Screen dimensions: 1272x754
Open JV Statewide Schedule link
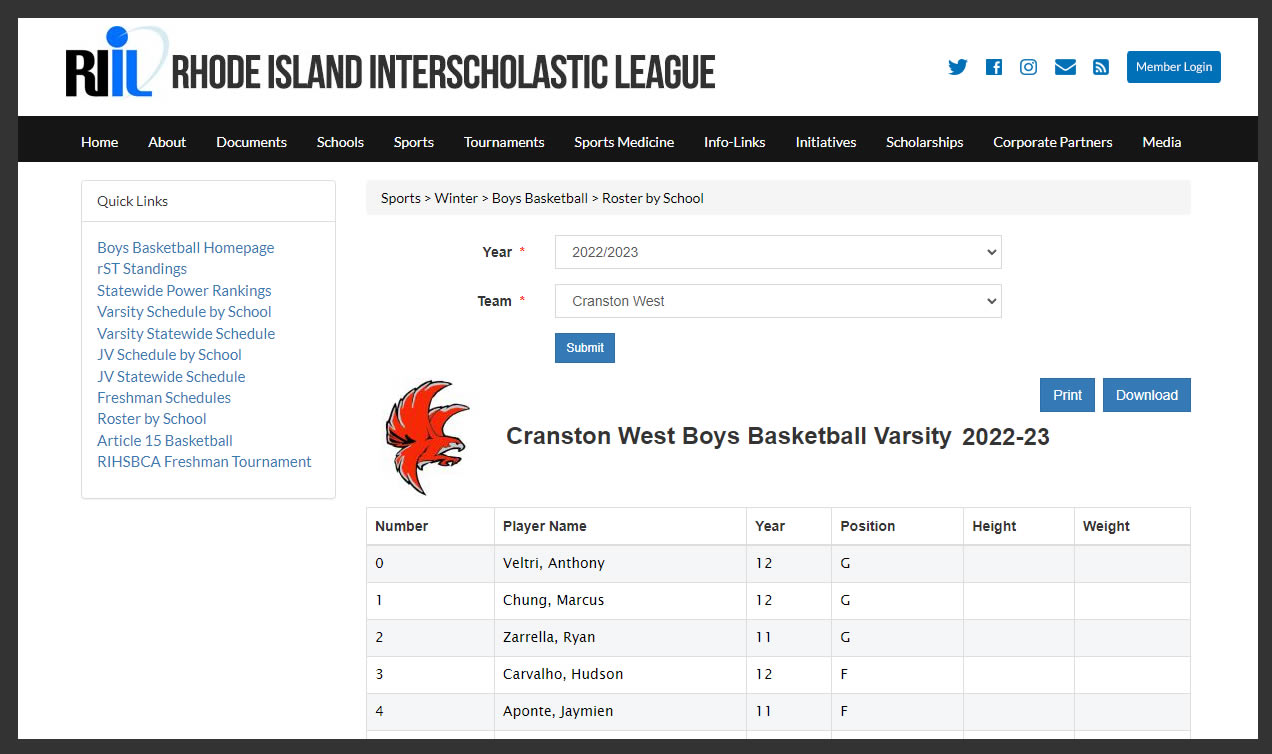(171, 377)
